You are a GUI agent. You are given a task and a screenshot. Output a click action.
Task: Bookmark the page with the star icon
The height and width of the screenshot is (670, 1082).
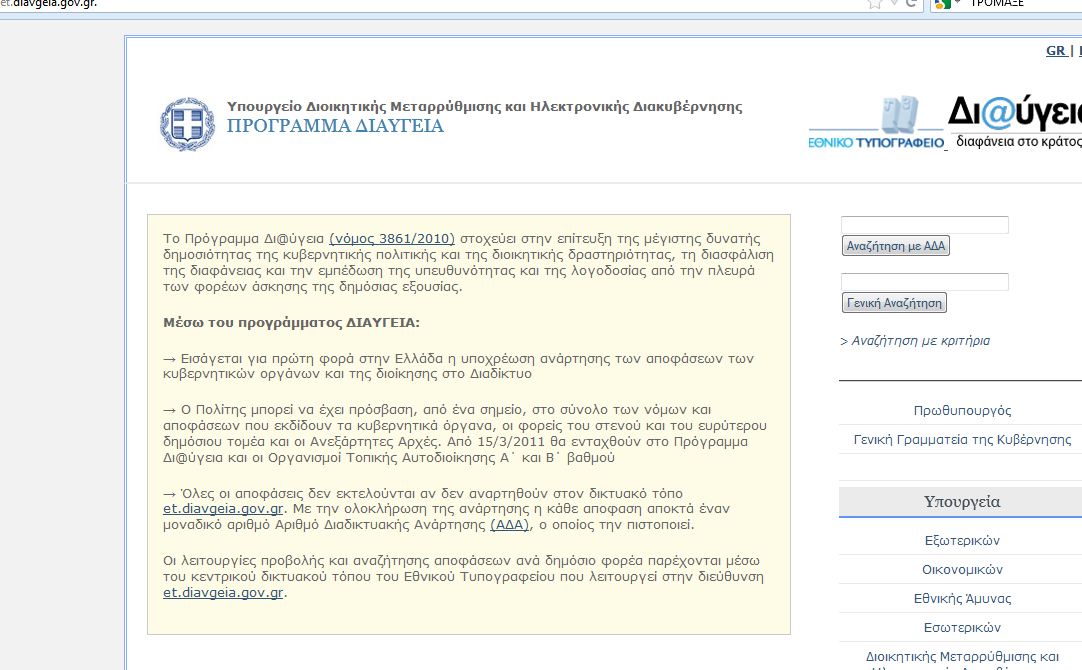[875, 3]
